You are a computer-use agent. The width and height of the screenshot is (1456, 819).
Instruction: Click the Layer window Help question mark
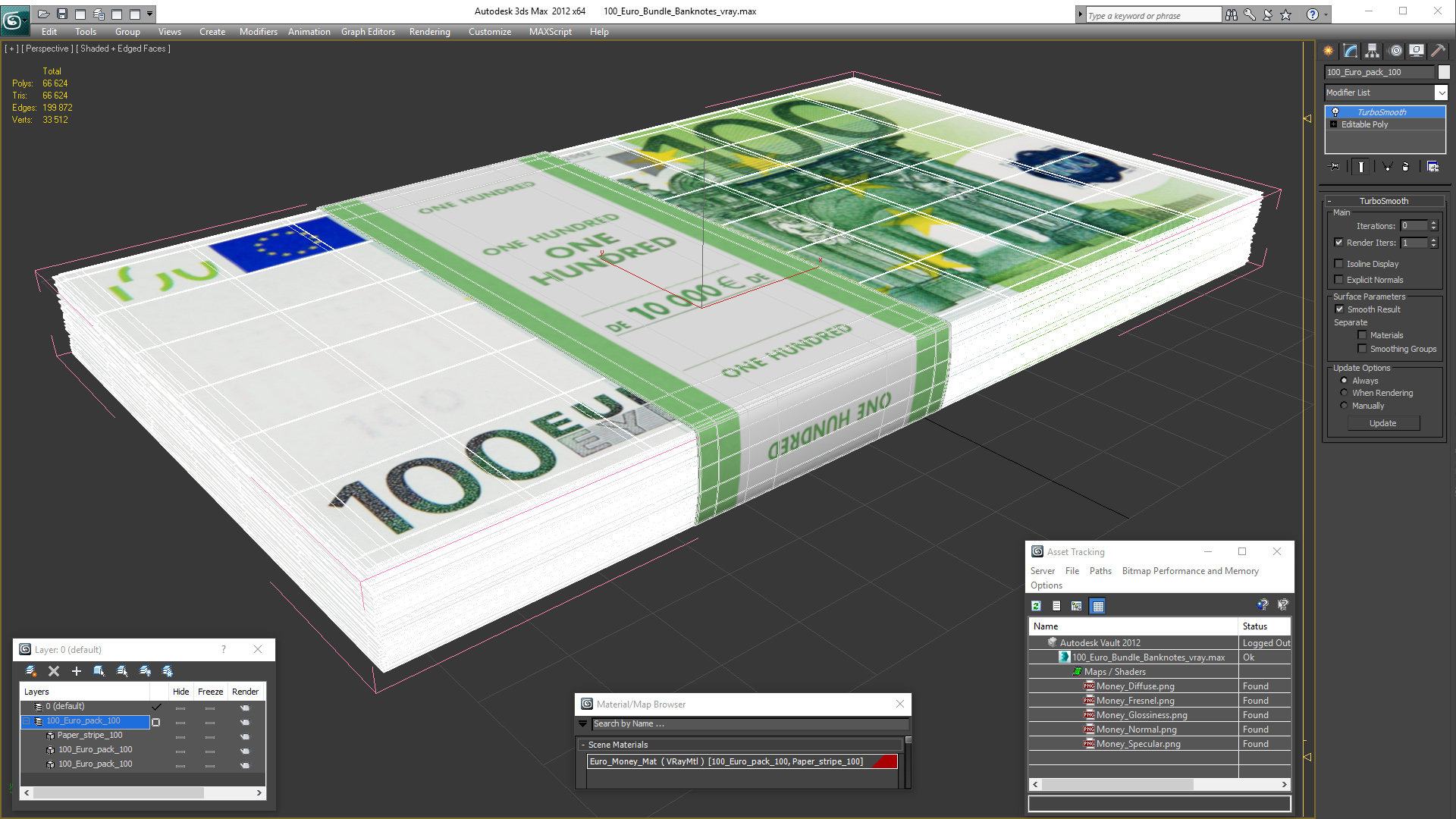[224, 649]
